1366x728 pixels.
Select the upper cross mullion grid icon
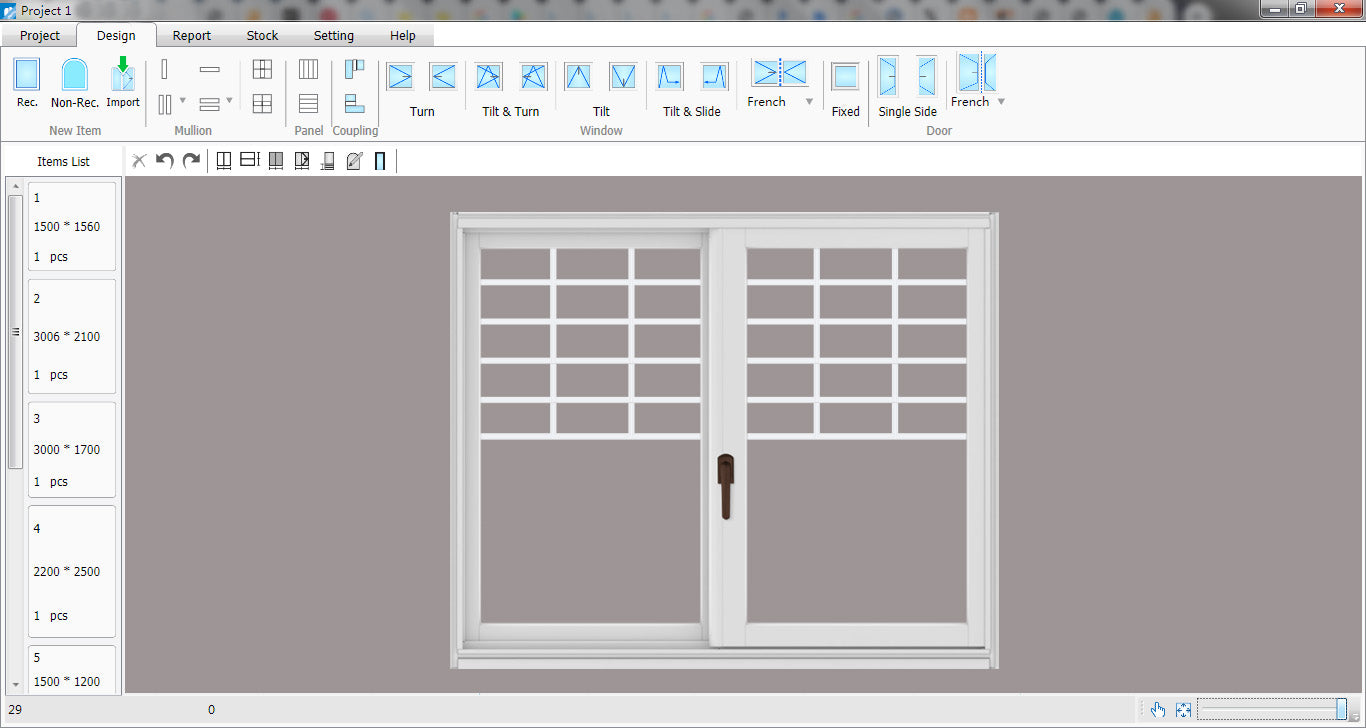(x=262, y=69)
